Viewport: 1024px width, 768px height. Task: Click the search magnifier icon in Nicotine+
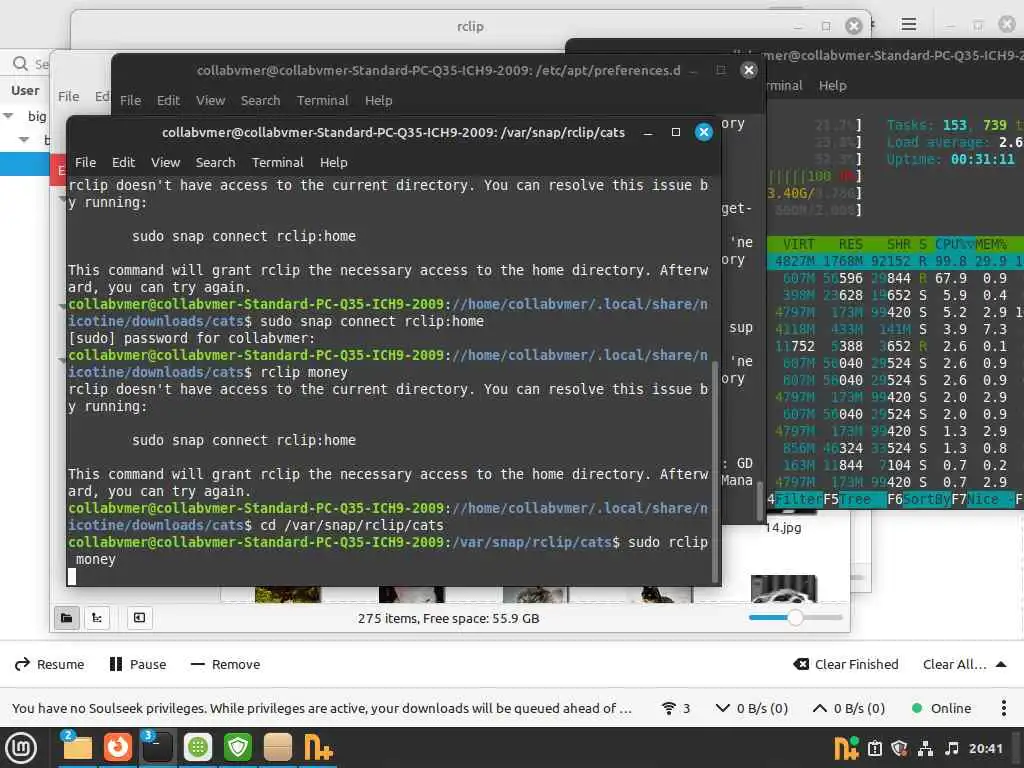coord(20,63)
